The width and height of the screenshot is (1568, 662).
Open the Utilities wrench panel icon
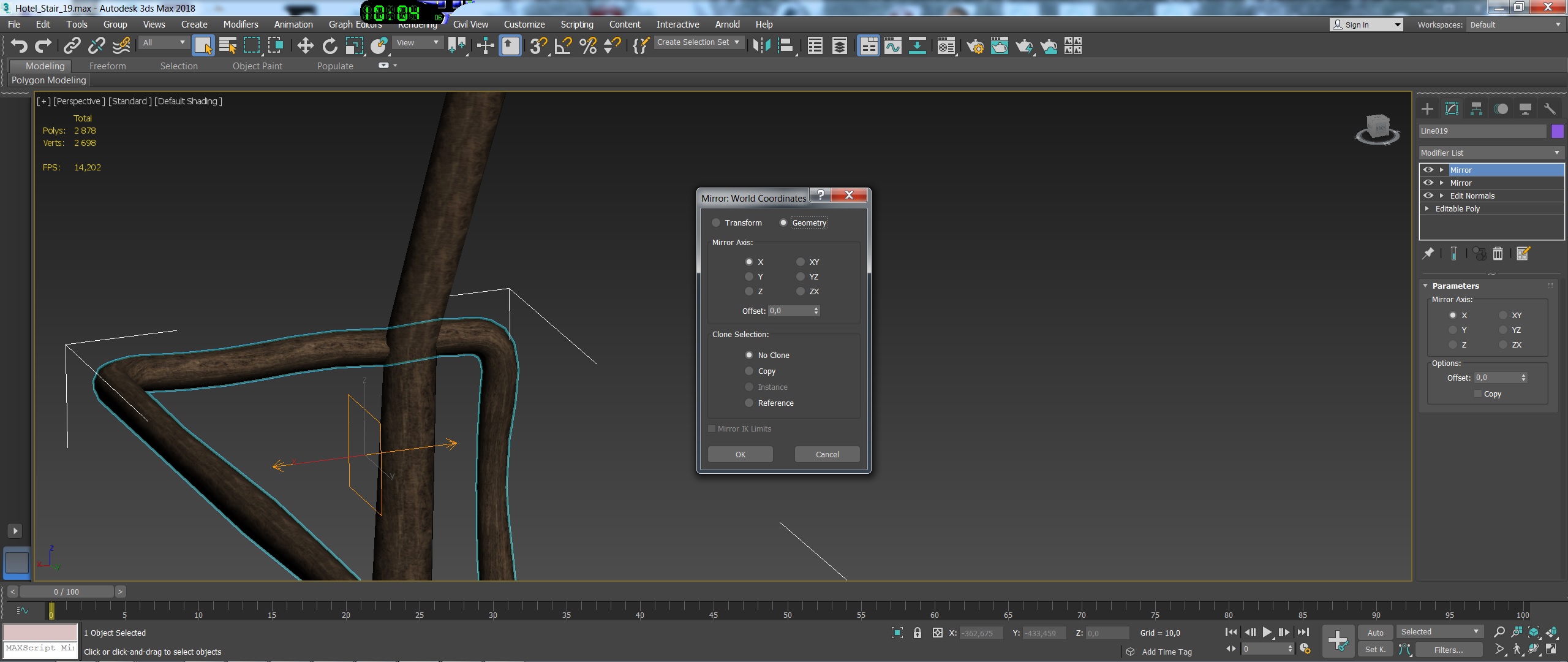point(1550,109)
